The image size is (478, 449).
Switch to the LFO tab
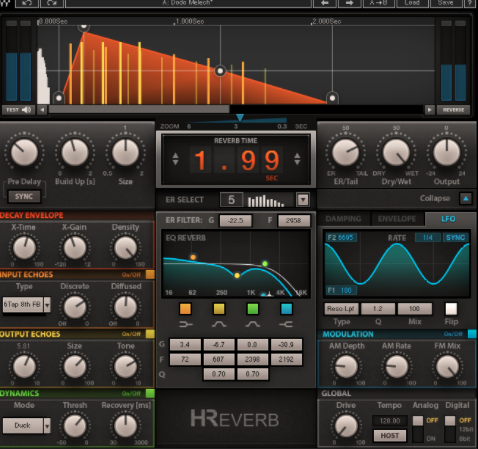tap(448, 219)
